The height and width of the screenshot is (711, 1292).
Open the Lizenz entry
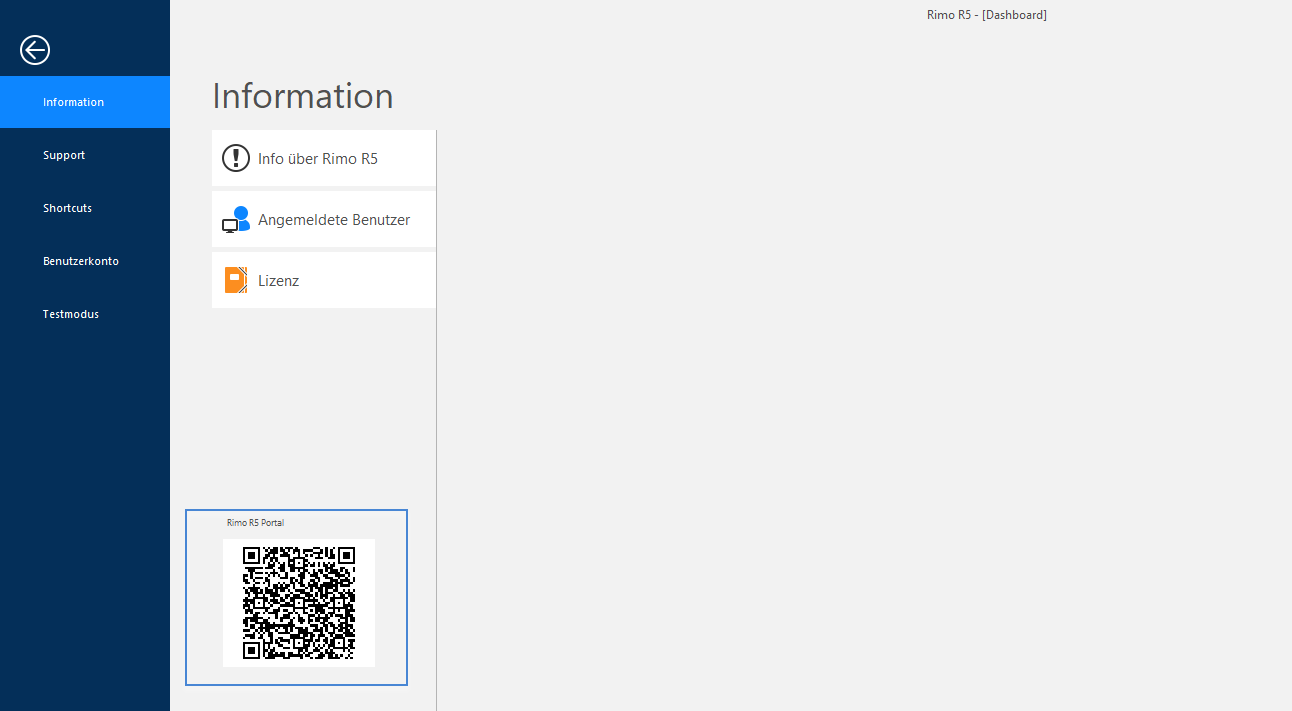coord(324,280)
